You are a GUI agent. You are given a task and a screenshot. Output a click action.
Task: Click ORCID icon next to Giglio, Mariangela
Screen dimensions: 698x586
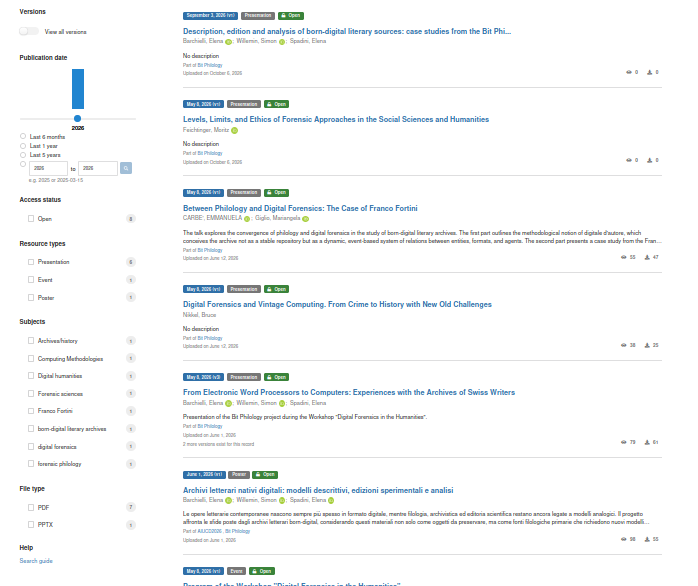[x=305, y=219]
